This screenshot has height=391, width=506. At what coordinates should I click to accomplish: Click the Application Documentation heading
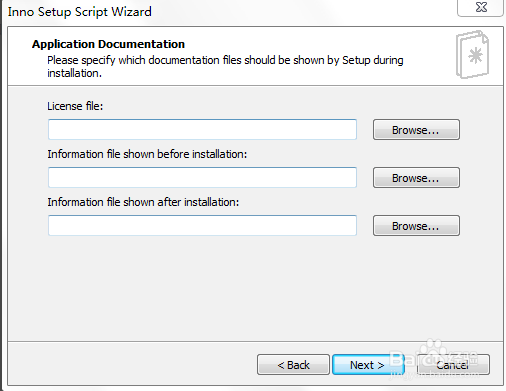point(108,44)
